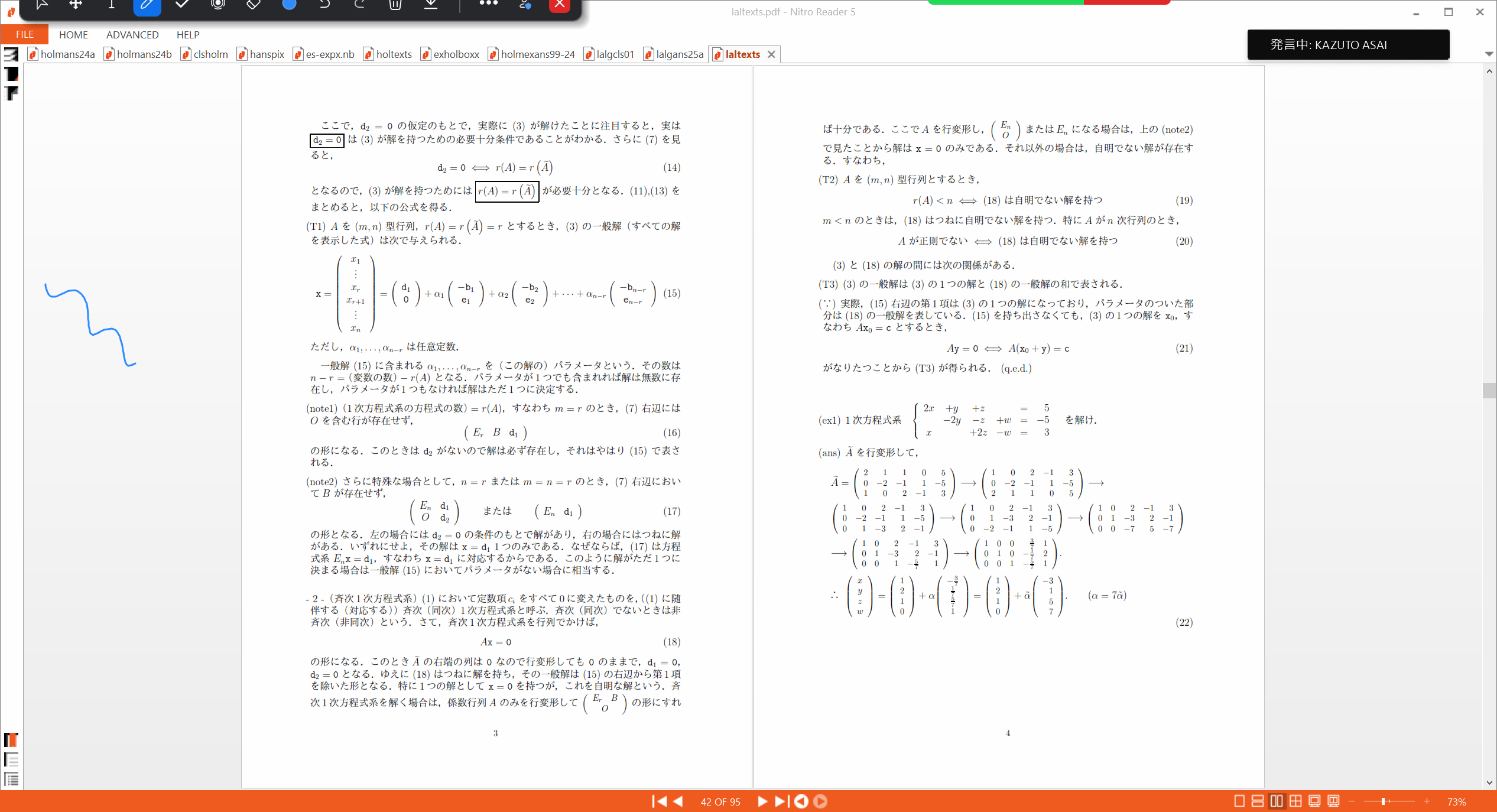1497x812 pixels.
Task: Click the scrollbar down arrow
Action: pyautogui.click(x=1489, y=782)
